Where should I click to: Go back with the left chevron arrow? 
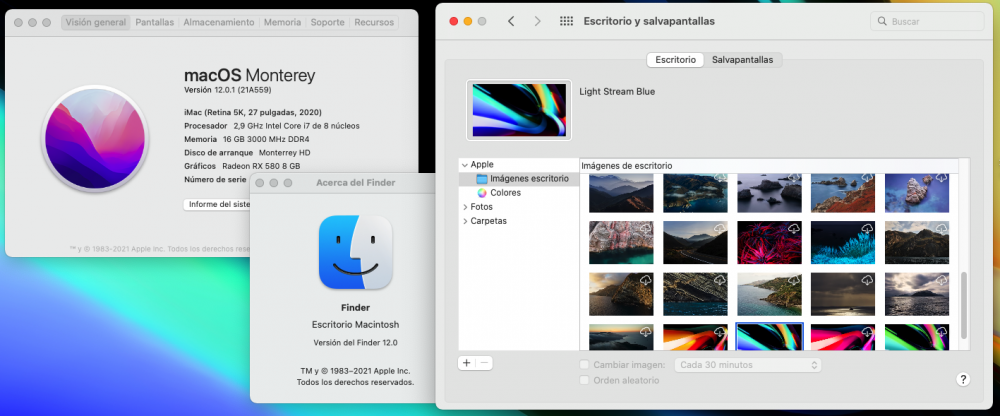click(x=511, y=21)
